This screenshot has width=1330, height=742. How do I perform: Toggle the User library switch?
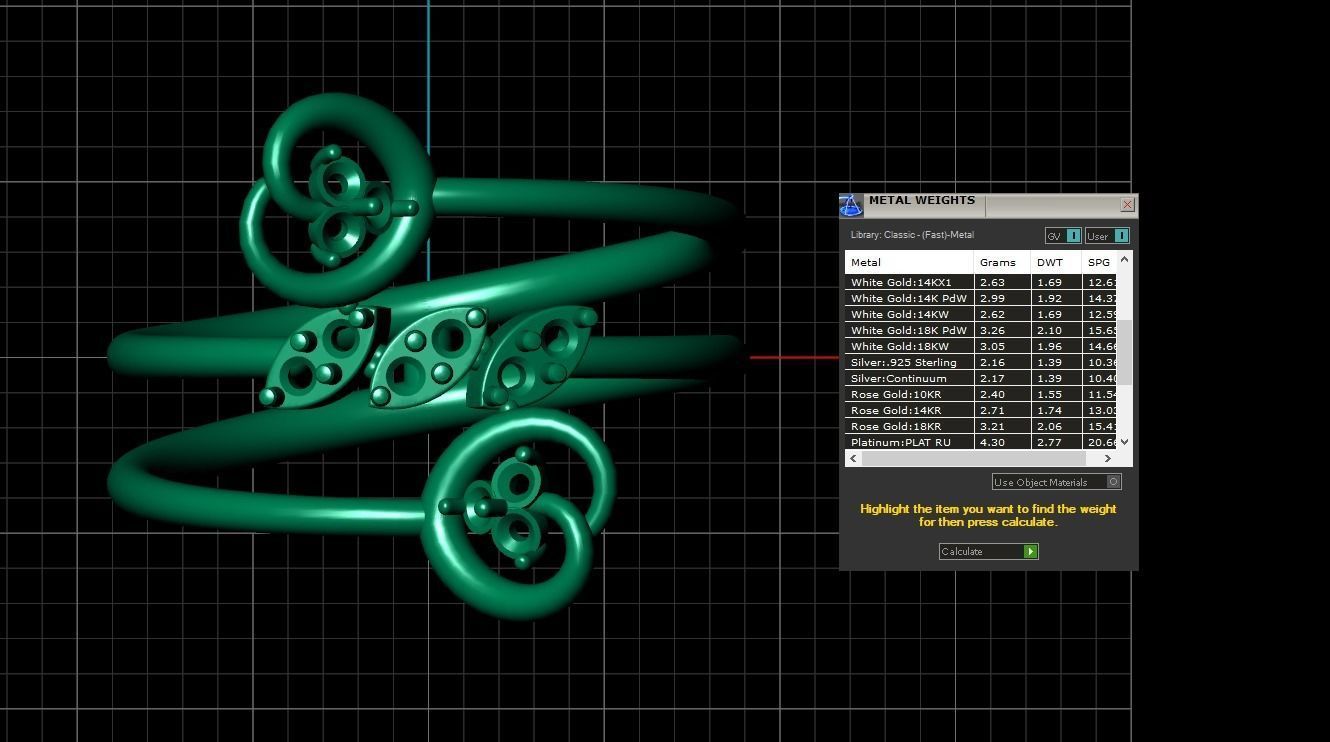pyautogui.click(x=1107, y=236)
